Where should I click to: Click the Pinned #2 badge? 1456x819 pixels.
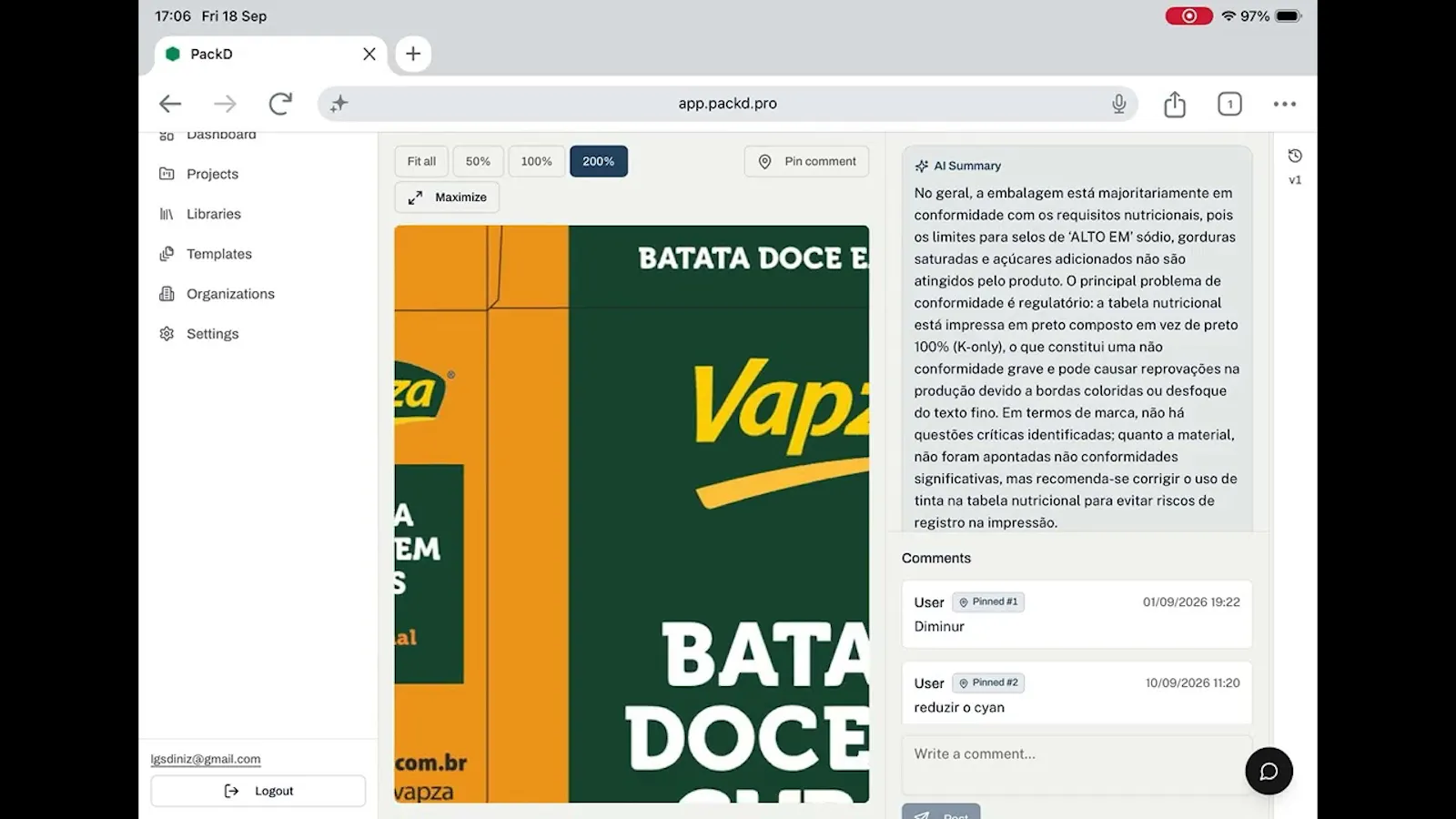tap(988, 682)
